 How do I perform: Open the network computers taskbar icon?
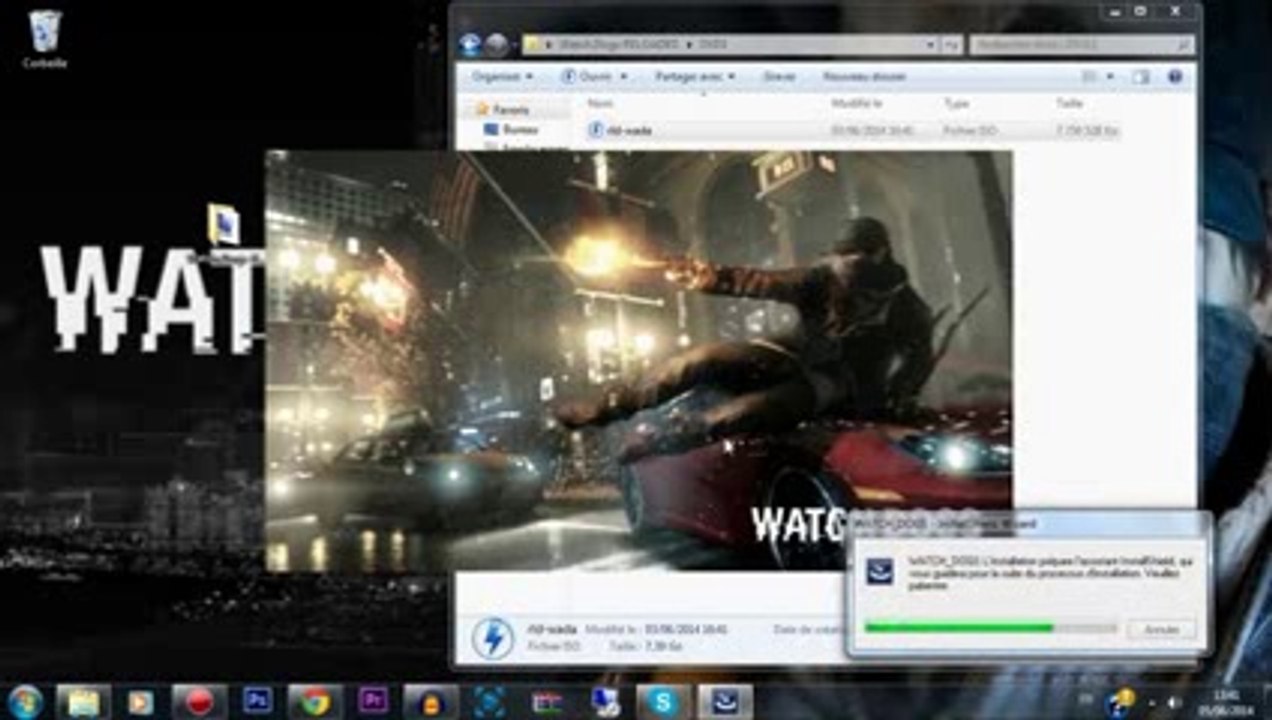click(605, 702)
